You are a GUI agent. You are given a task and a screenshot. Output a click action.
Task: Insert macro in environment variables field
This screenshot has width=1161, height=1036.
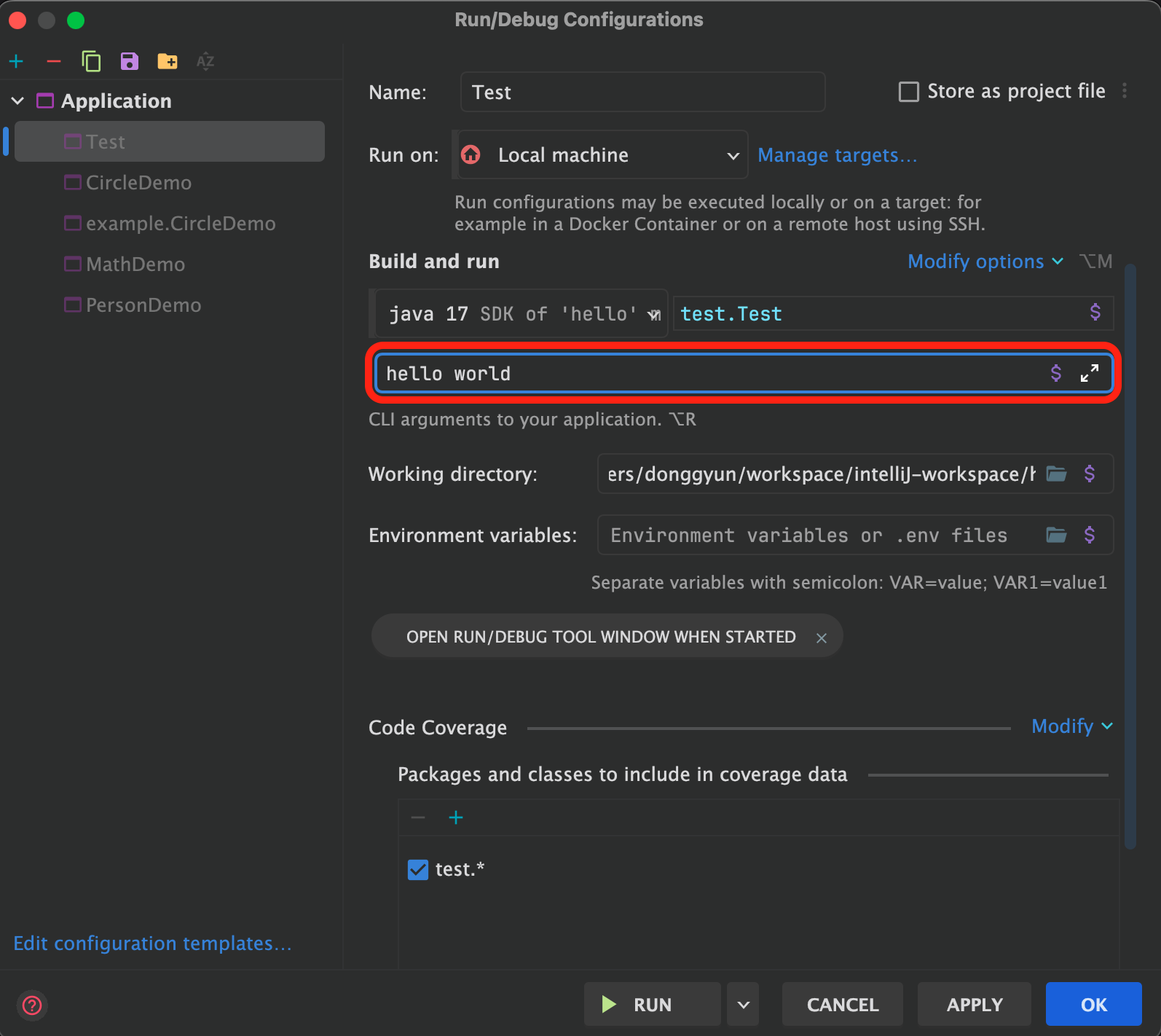click(1090, 535)
